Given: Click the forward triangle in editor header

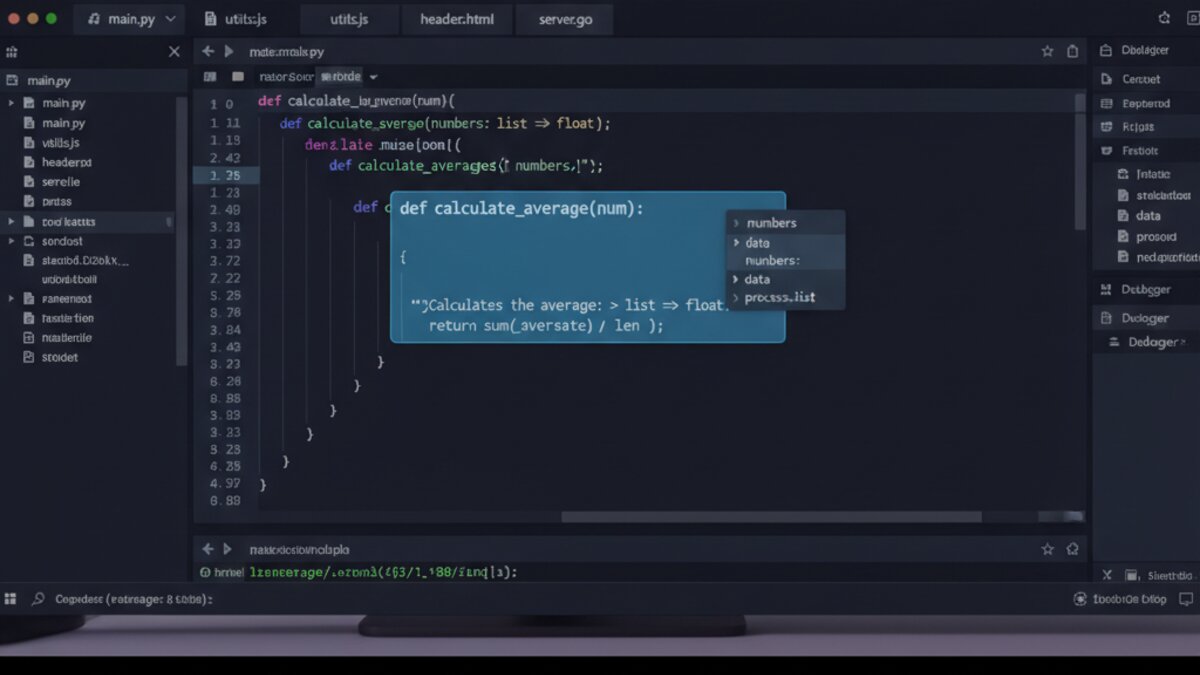Looking at the screenshot, I should [x=229, y=51].
